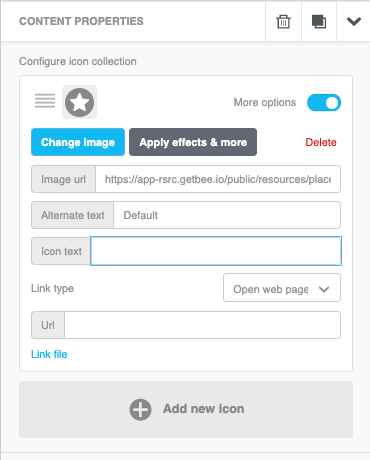Click the "Image url" field label
Image resolution: width=370 pixels, height=460 pixels.
coord(63,179)
